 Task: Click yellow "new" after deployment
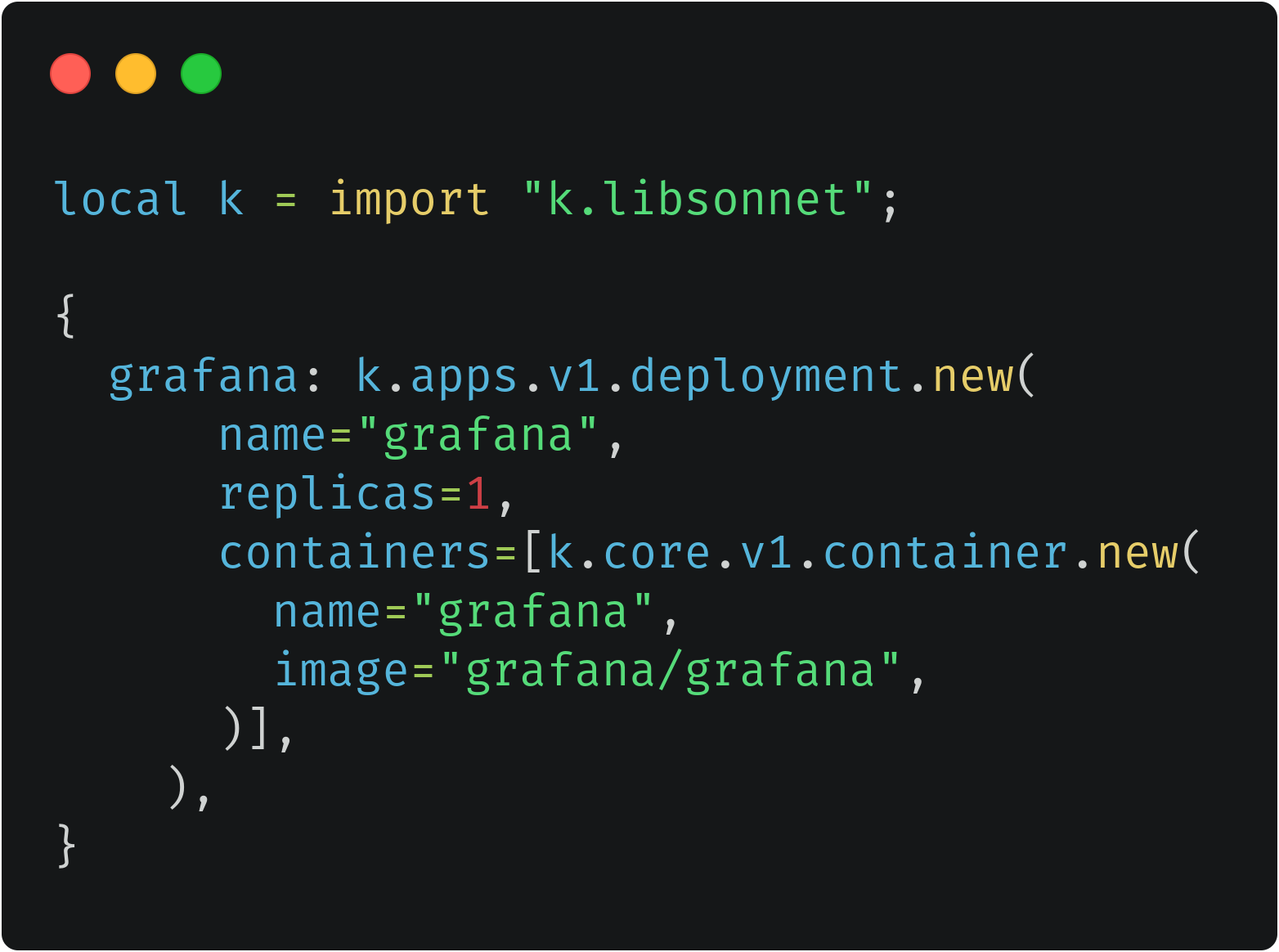(x=973, y=378)
